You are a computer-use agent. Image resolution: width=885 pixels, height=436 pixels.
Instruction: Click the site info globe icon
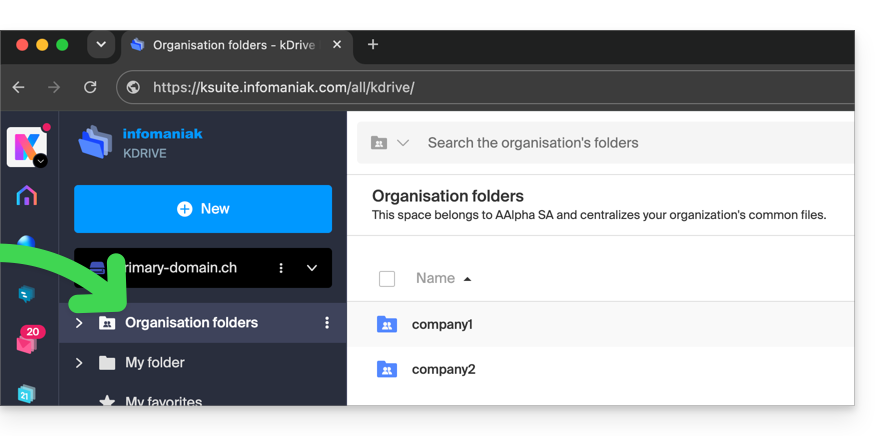coord(133,88)
